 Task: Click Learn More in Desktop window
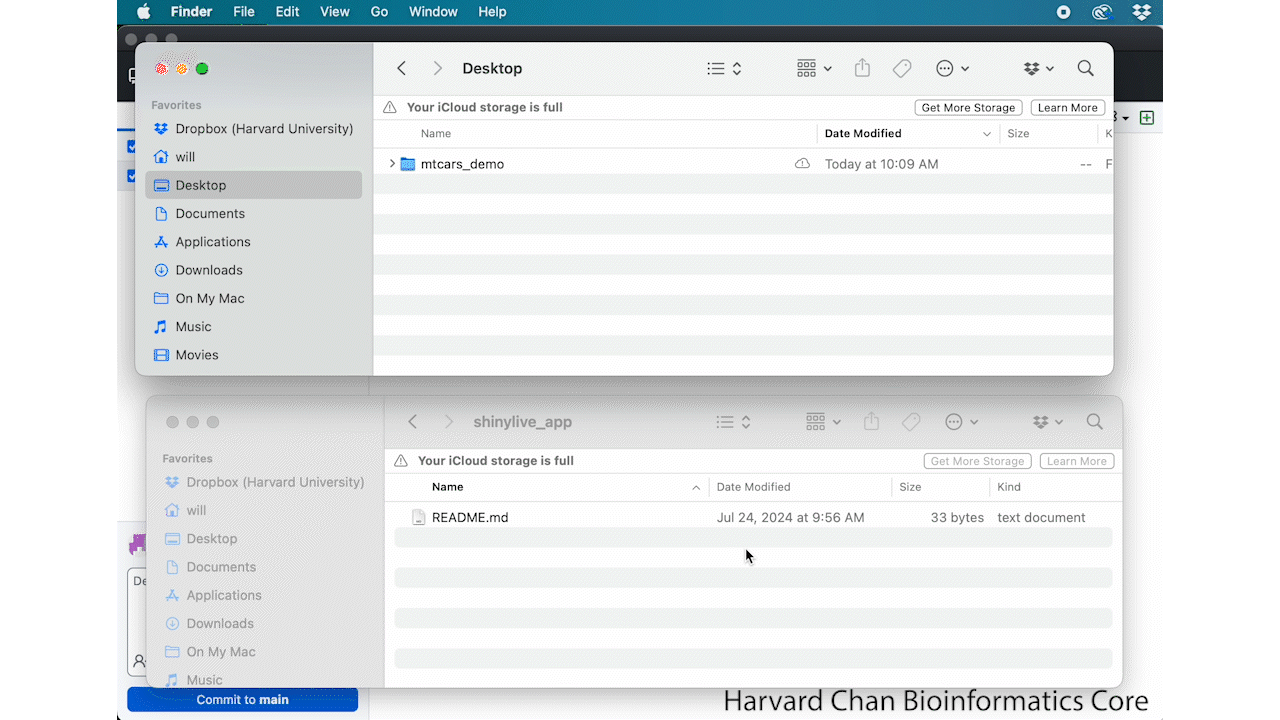coord(1067,108)
